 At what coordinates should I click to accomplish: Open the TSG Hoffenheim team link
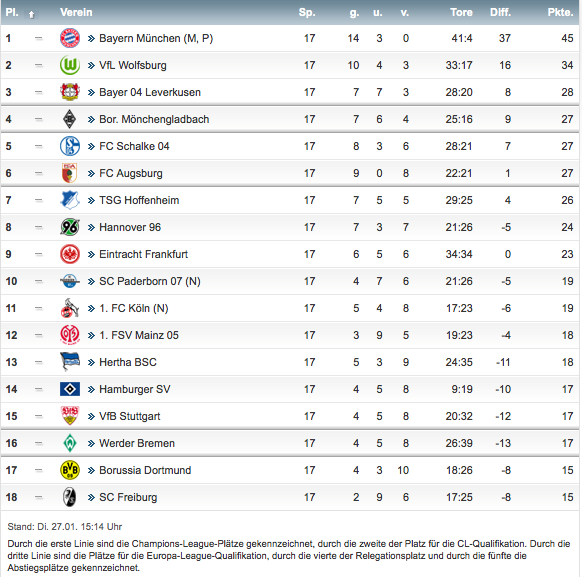pos(139,200)
